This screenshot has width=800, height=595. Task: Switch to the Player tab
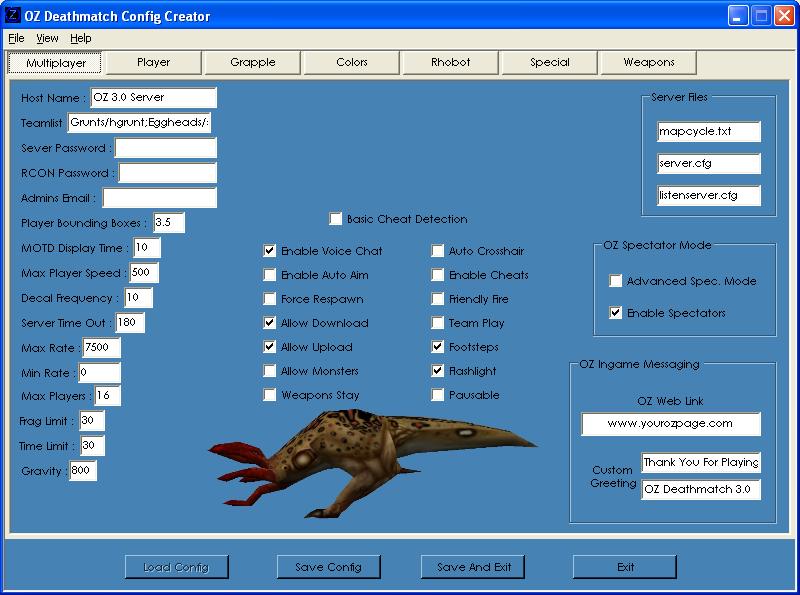pos(153,63)
